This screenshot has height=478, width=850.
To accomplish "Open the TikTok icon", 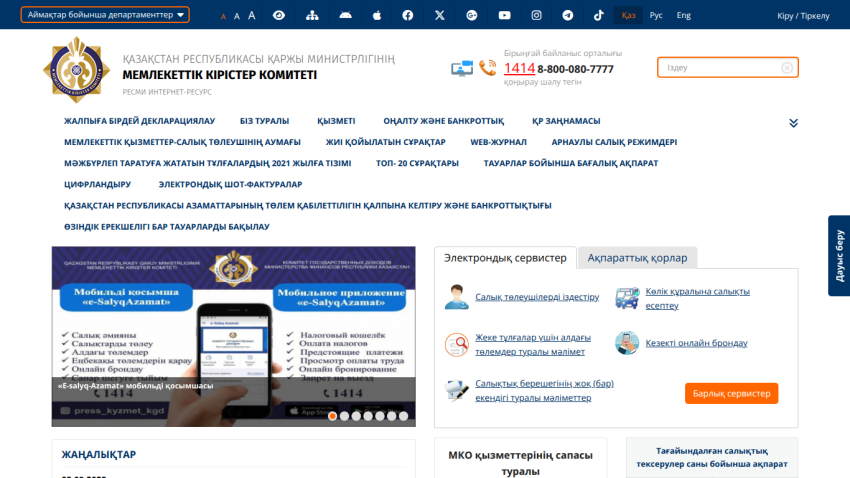I will point(598,15).
